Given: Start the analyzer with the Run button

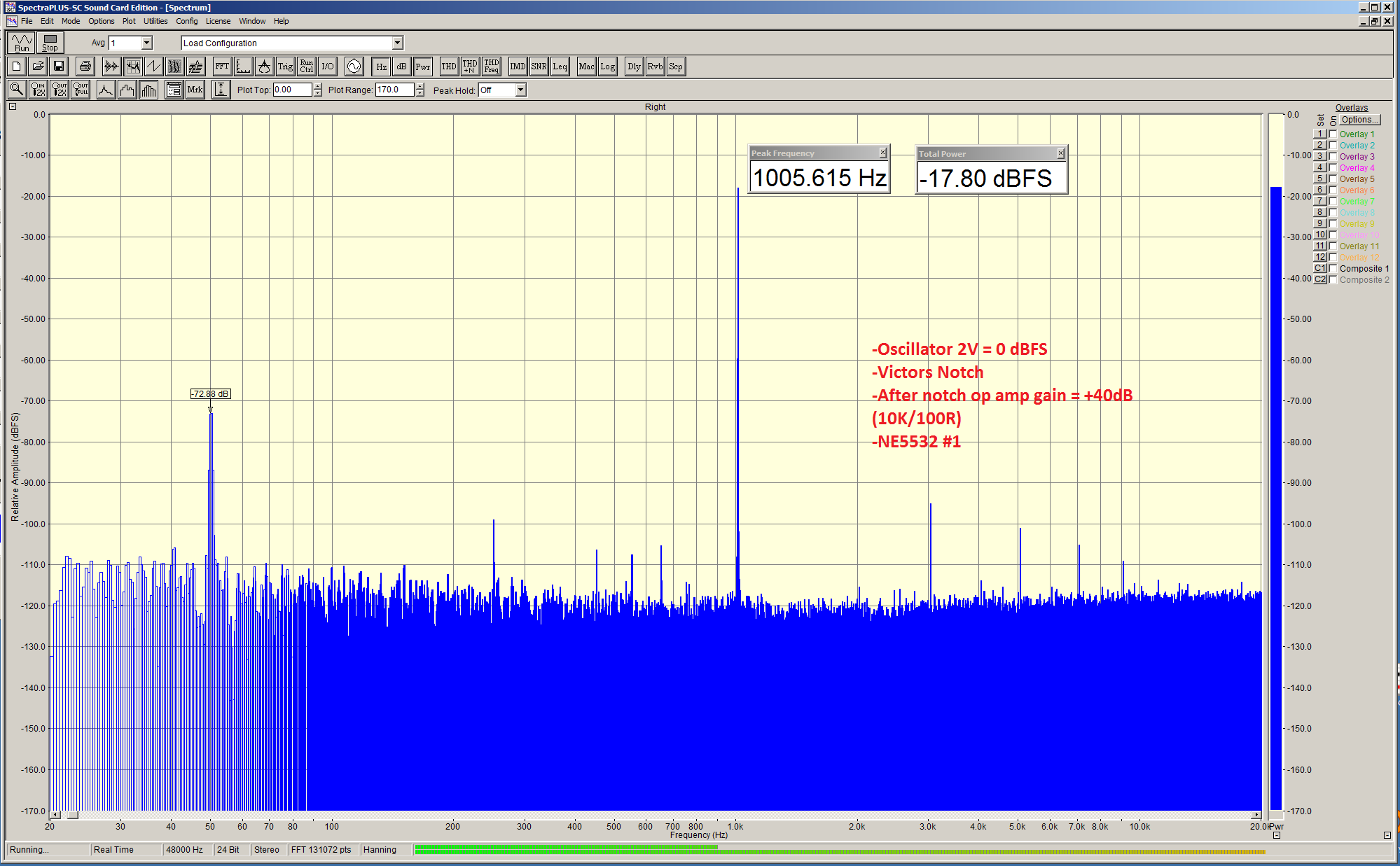Looking at the screenshot, I should [22, 43].
